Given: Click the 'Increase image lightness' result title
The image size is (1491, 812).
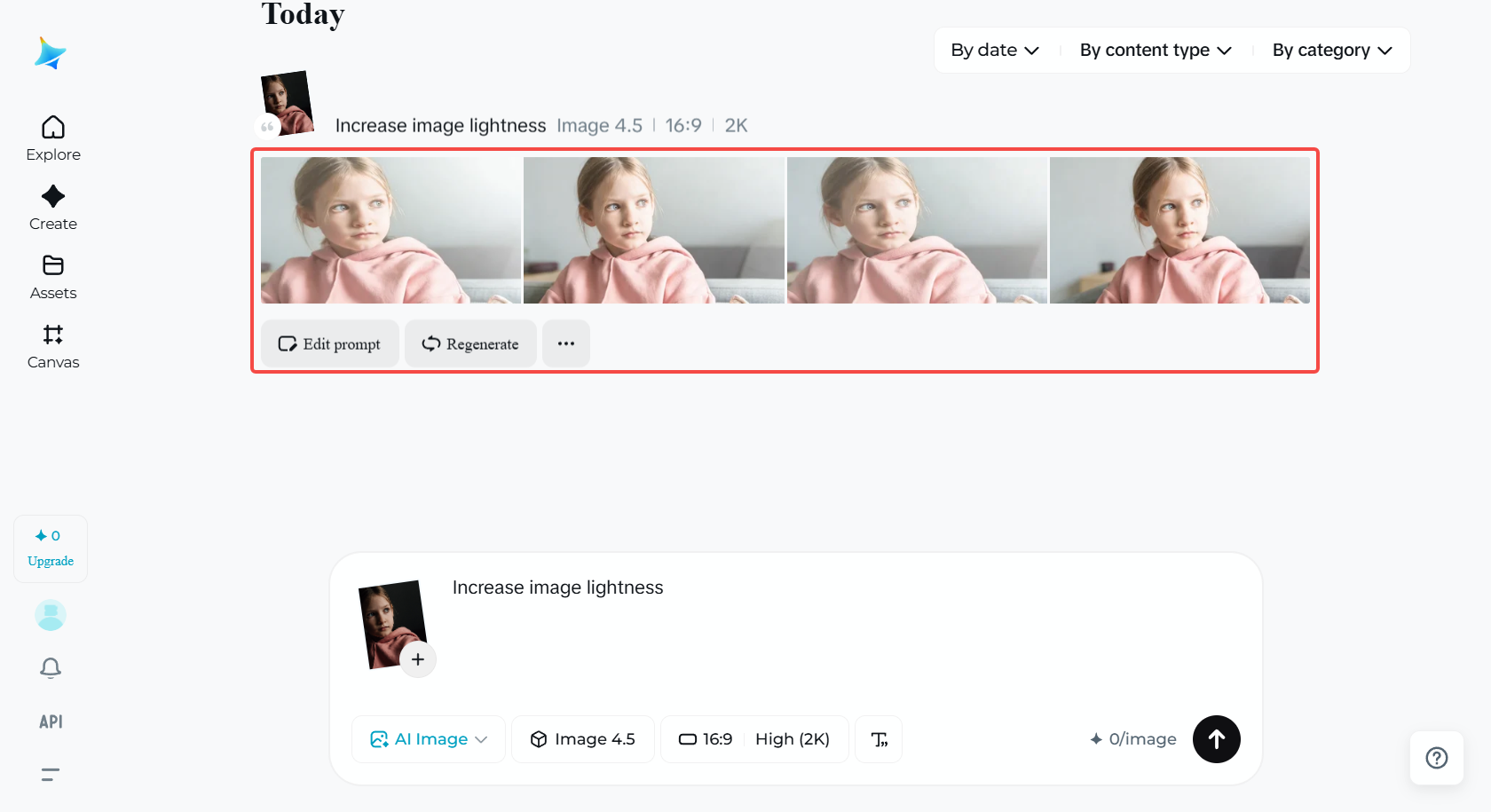Looking at the screenshot, I should click(x=440, y=126).
